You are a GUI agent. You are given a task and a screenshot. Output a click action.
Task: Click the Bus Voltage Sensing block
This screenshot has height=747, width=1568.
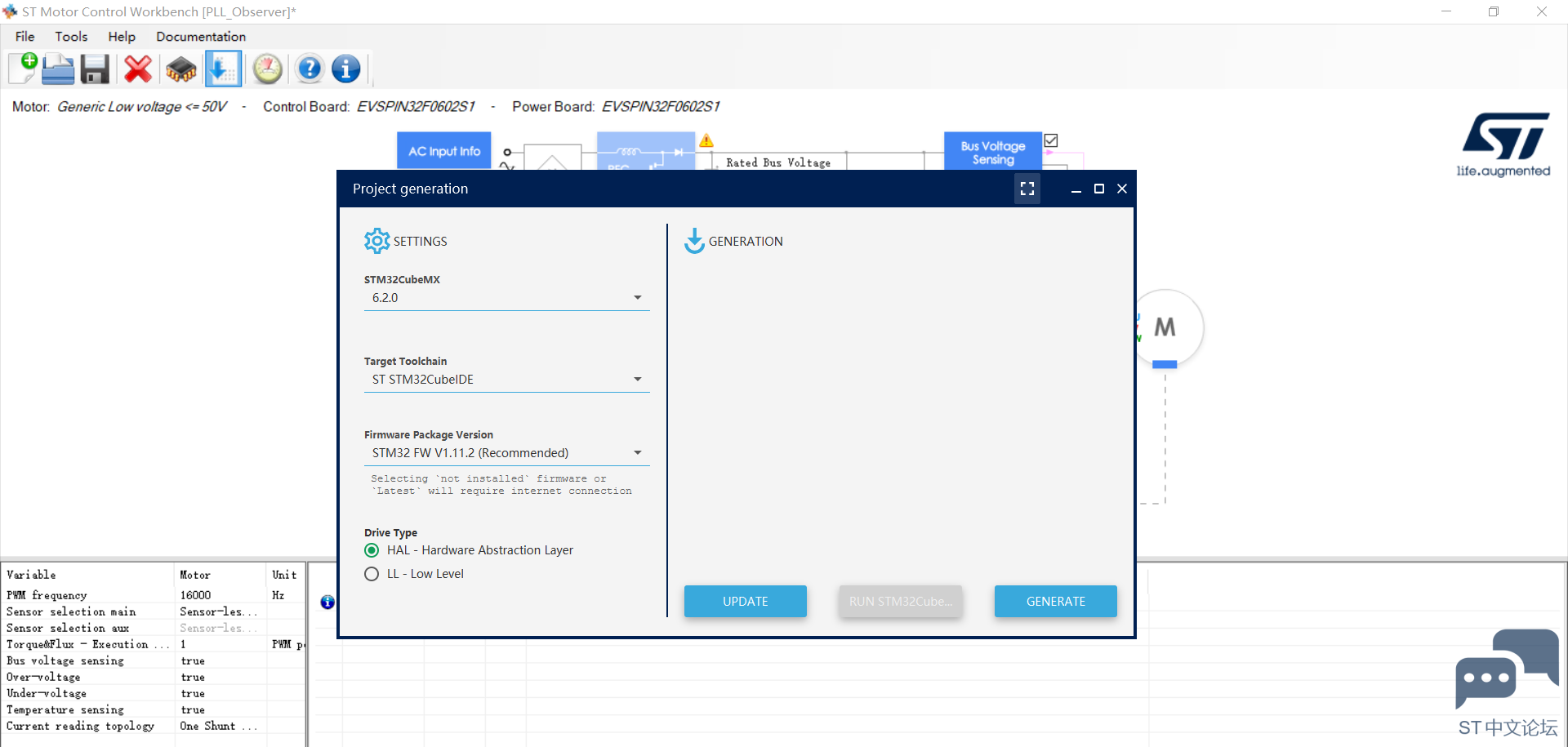click(x=993, y=152)
